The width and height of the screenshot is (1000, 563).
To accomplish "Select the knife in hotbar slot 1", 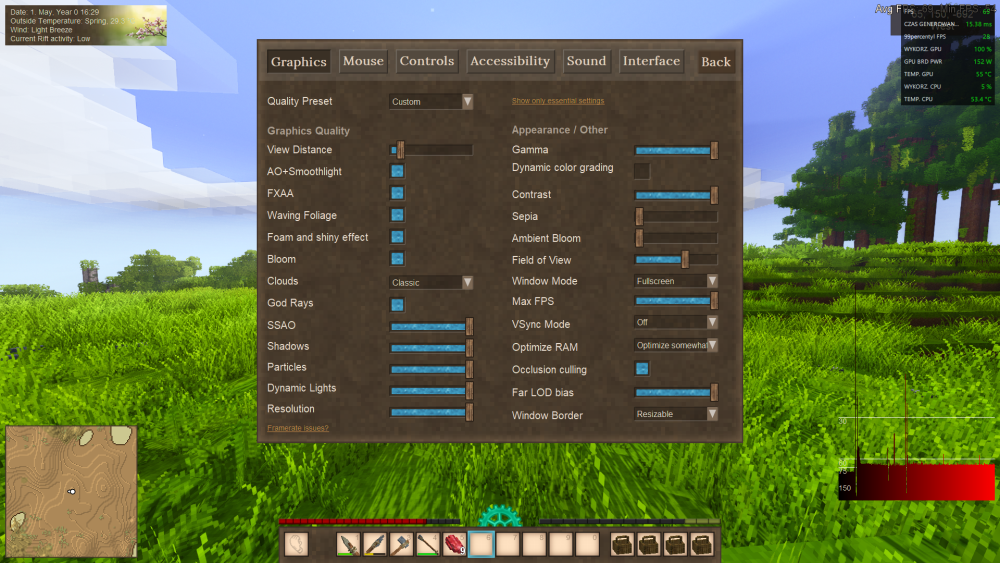I will 348,545.
